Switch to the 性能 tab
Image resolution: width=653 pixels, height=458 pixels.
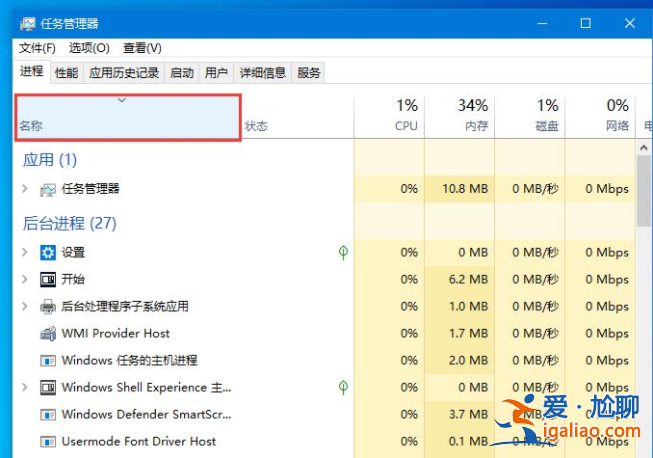point(67,73)
